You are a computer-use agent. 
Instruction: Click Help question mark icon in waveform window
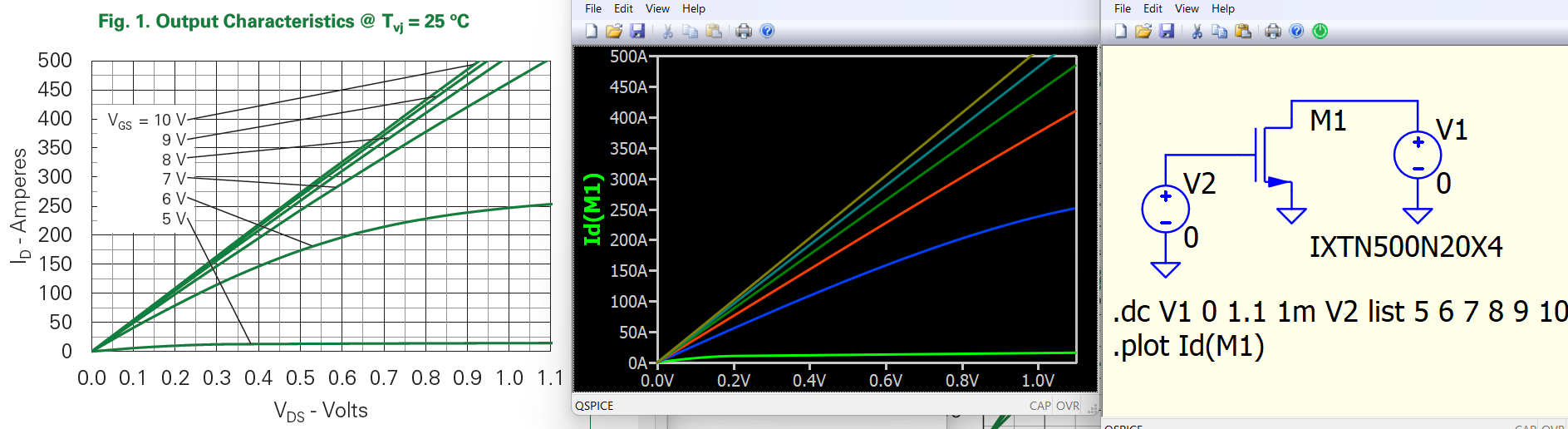767,31
